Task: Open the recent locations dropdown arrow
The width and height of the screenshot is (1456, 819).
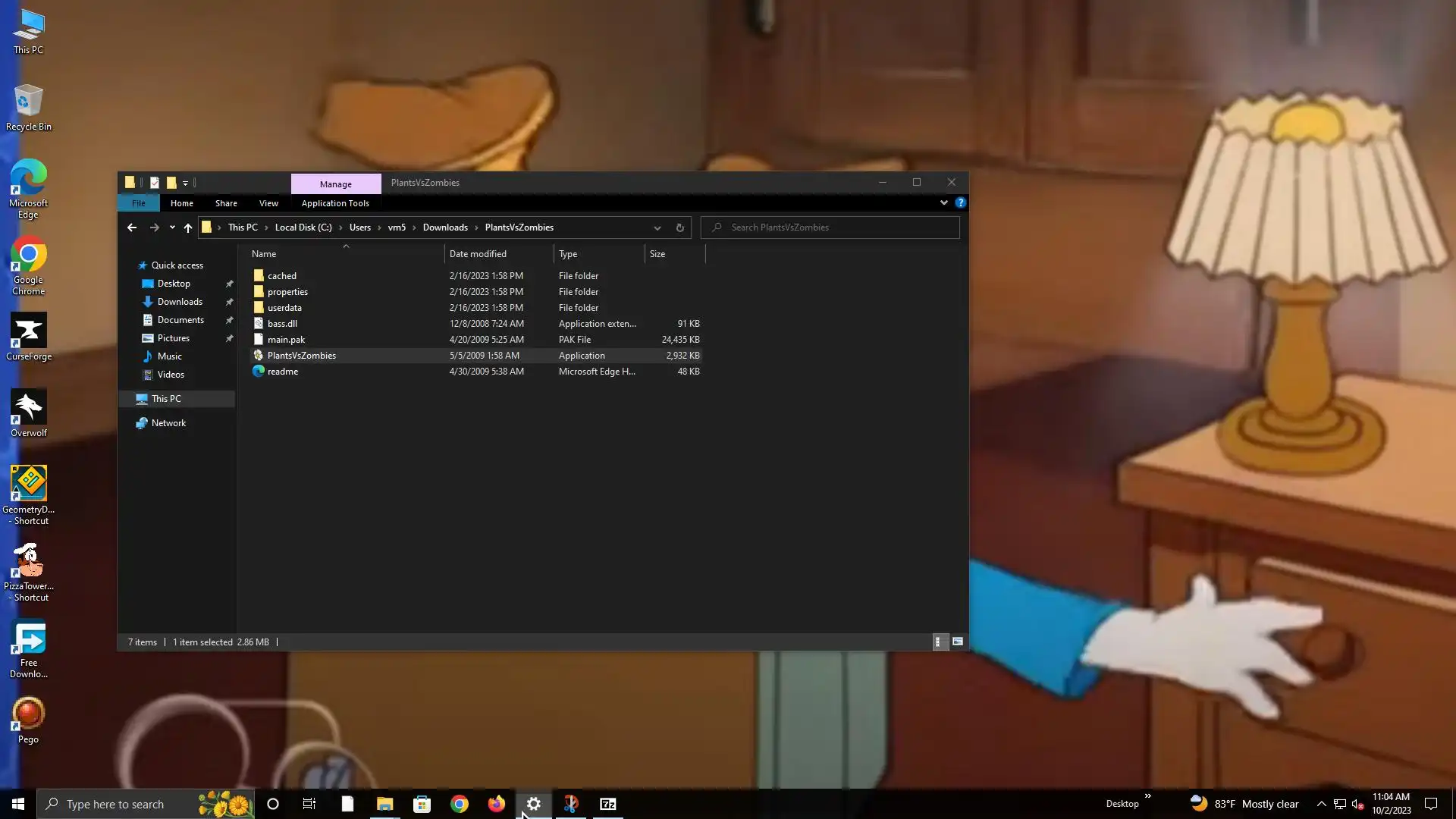Action: 172,227
